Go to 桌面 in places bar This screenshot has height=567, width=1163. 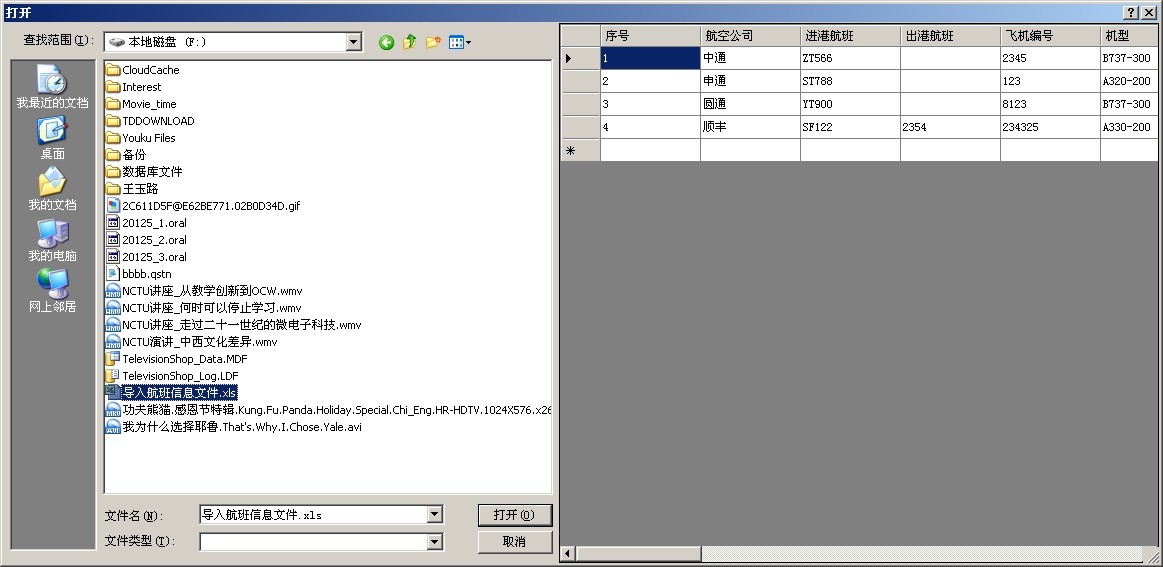[53, 138]
